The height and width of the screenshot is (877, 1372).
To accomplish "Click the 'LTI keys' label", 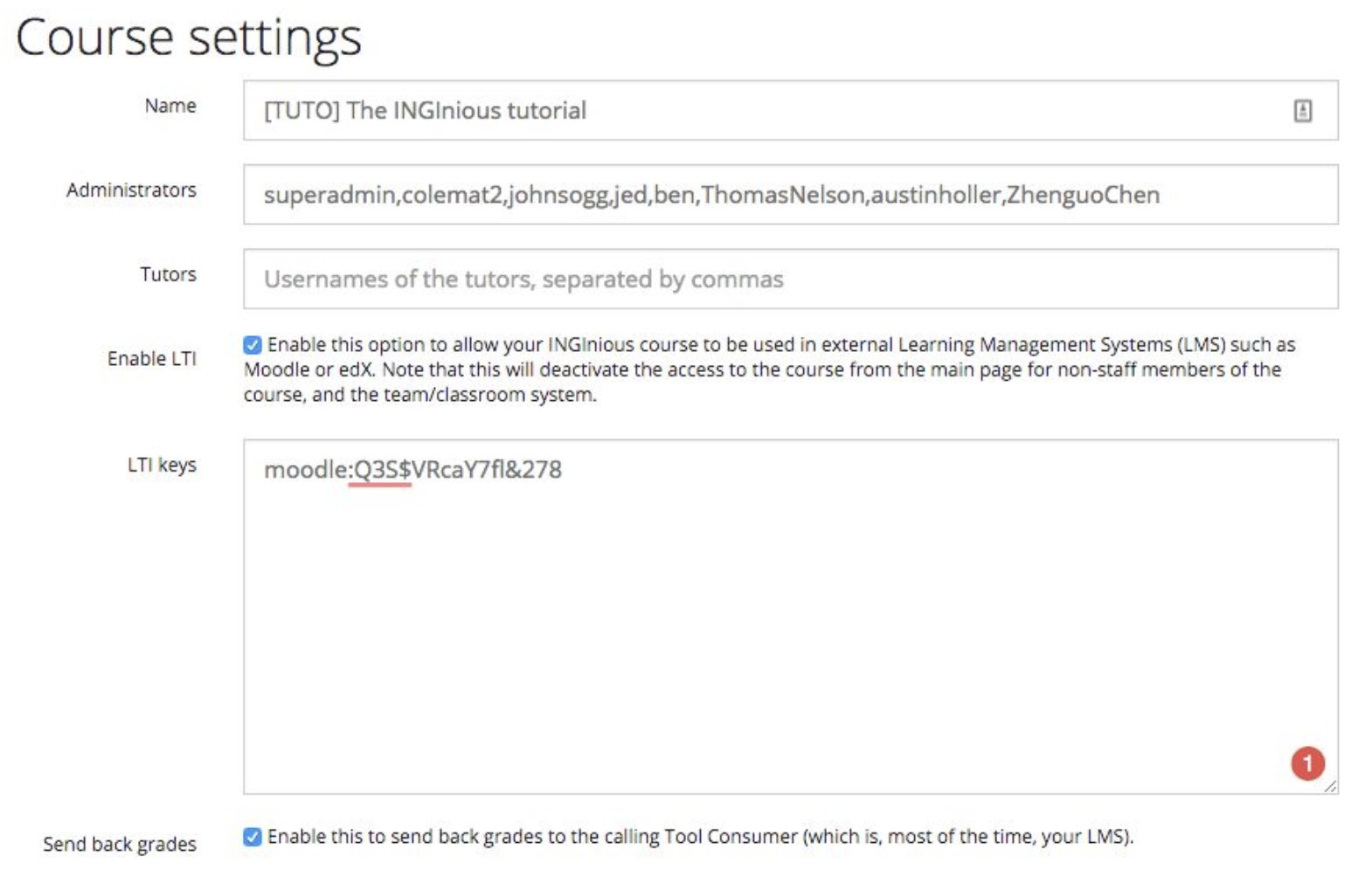I will (162, 466).
